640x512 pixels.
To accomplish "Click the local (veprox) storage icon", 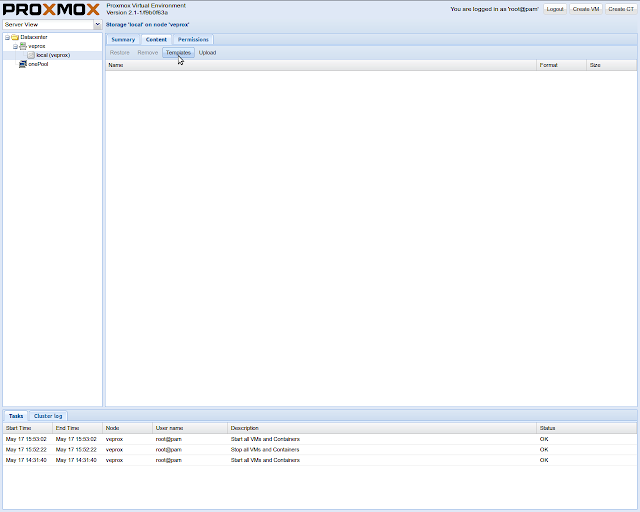I will pos(31,55).
